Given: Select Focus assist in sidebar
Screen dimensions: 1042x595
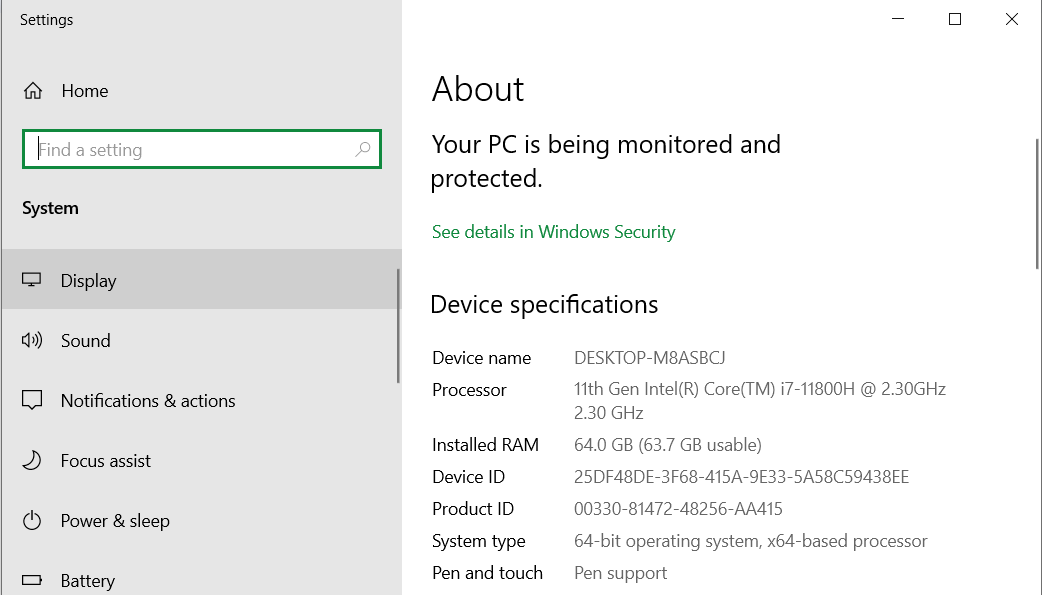Looking at the screenshot, I should 106,461.
